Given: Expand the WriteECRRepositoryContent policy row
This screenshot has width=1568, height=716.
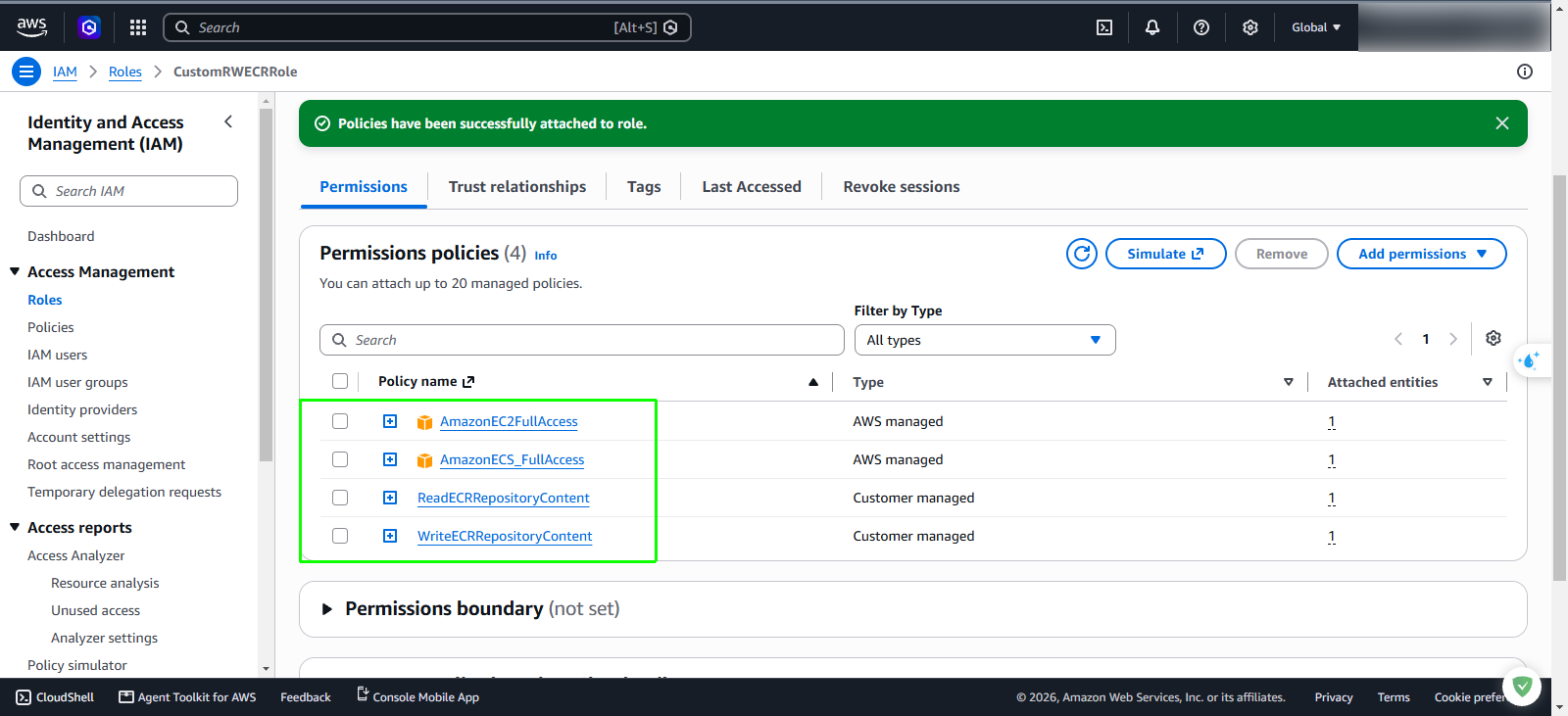Looking at the screenshot, I should [x=390, y=536].
